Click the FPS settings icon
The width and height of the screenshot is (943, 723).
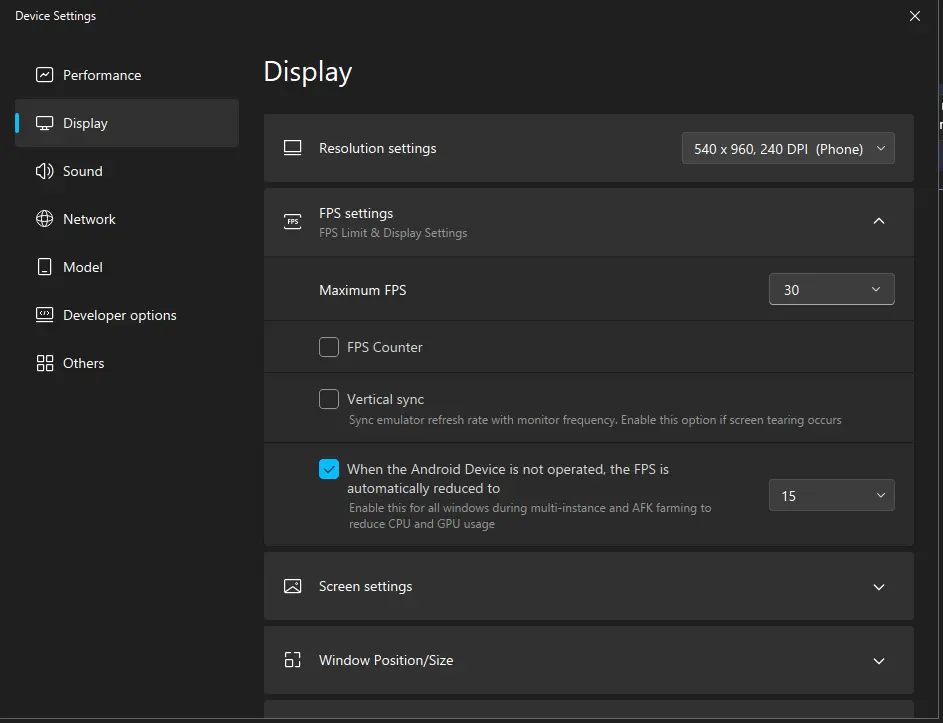pos(292,221)
